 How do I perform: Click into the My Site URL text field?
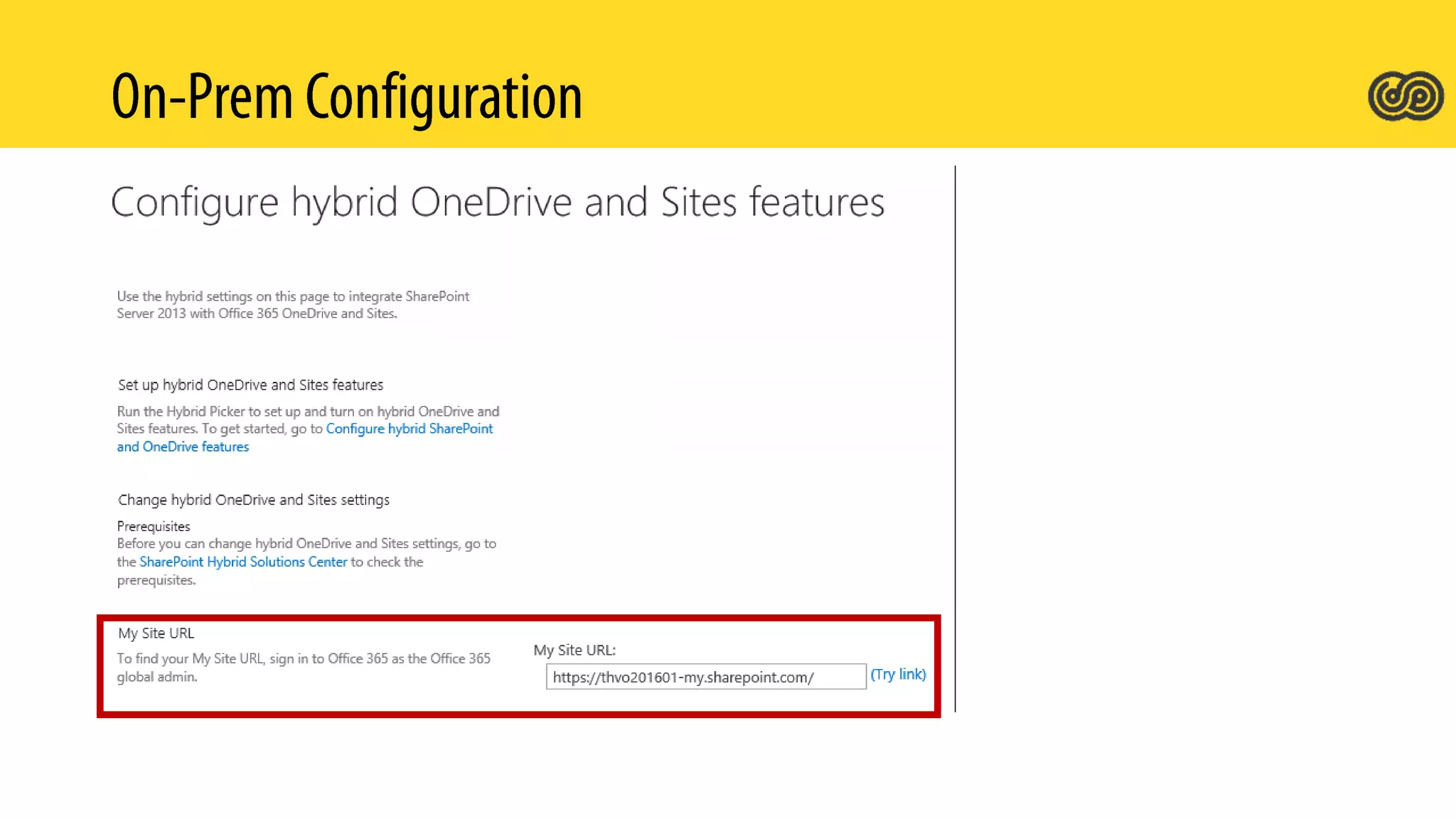point(705,677)
